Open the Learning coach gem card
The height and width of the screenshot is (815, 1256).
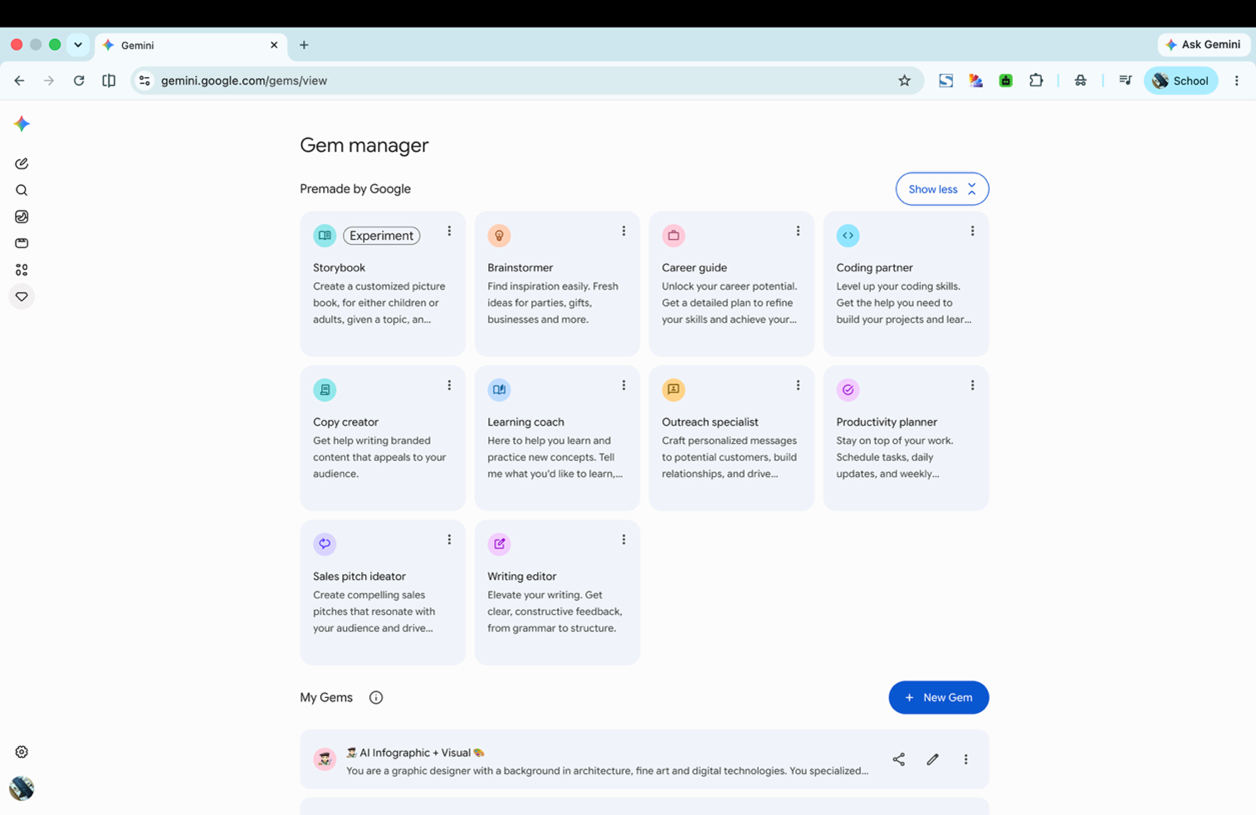coord(557,438)
